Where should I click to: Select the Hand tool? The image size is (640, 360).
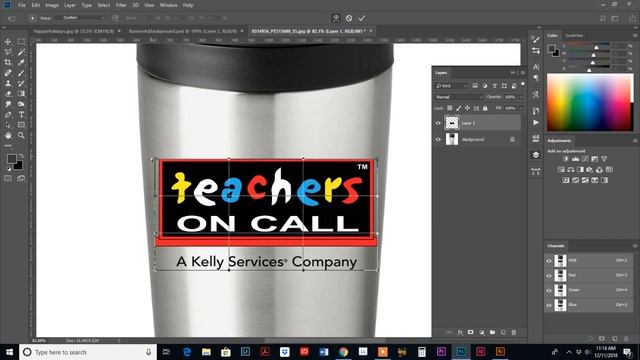(x=8, y=136)
